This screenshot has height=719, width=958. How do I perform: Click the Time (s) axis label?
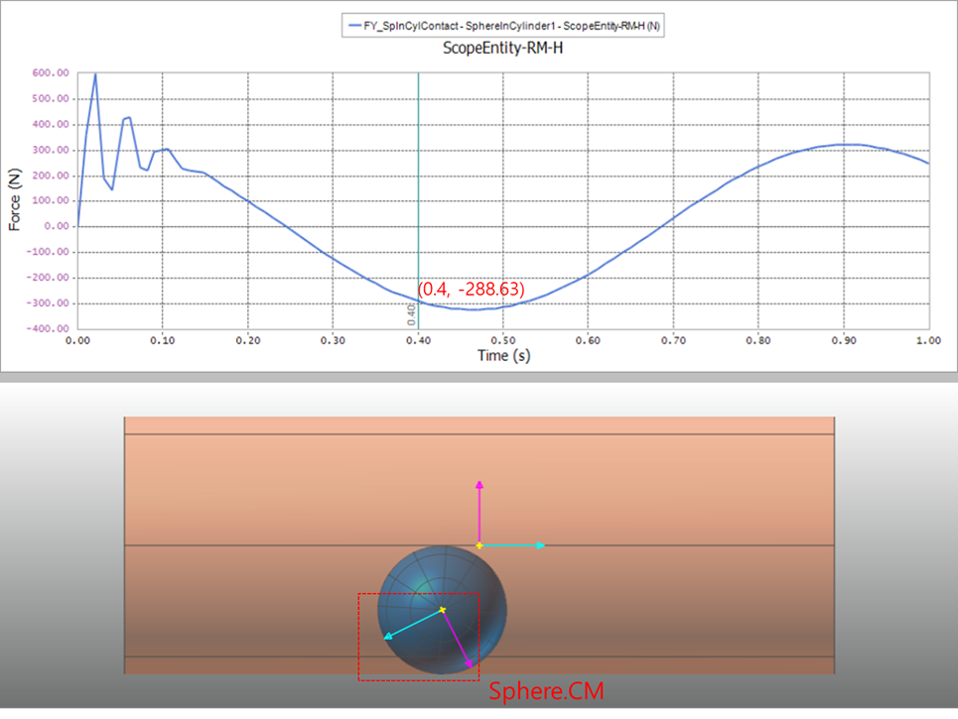[x=502, y=355]
